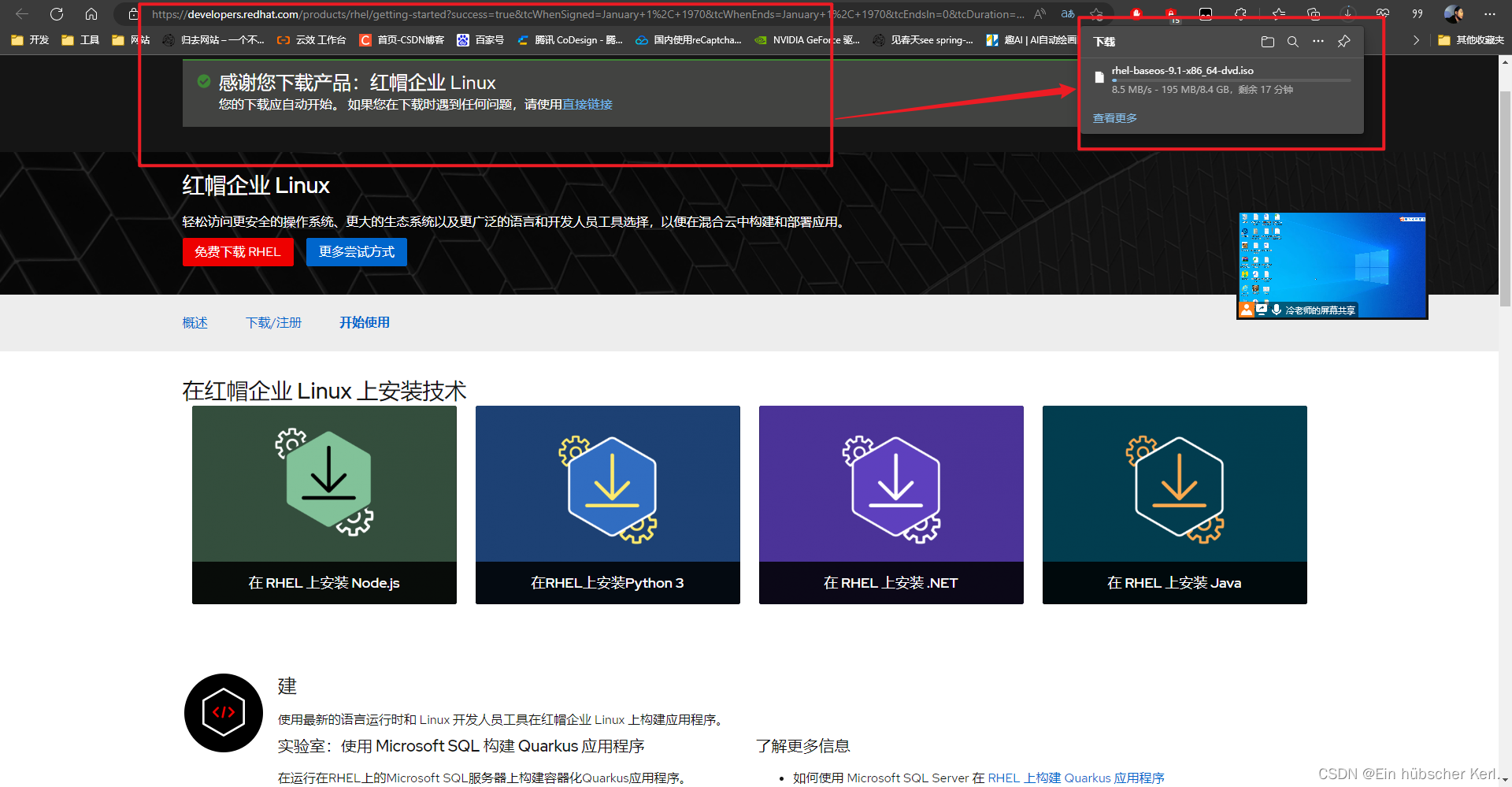Open the install Node.js on RHEL card
The height and width of the screenshot is (787, 1512).
[324, 505]
